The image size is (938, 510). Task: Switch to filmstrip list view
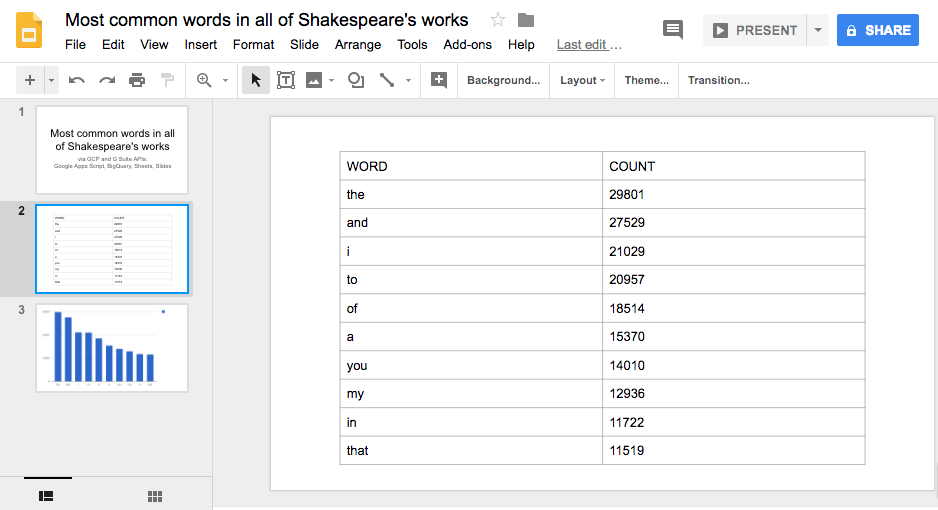click(46, 495)
